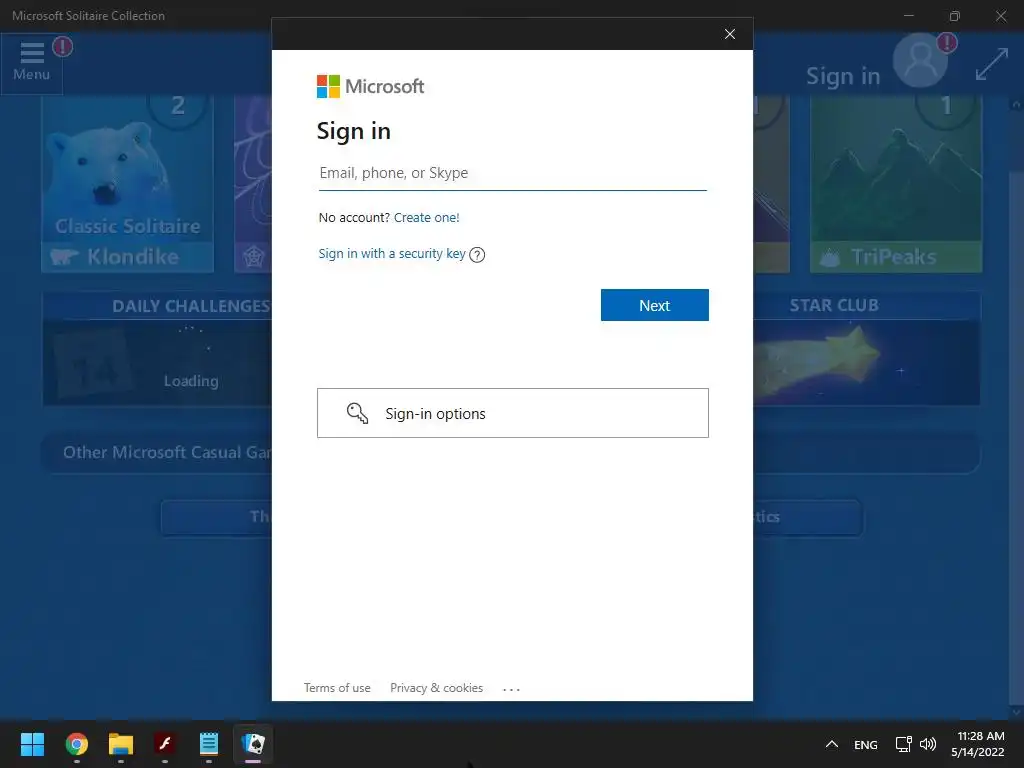Open the TriPeaks game card
This screenshot has width=1024, height=768.
pyautogui.click(x=896, y=184)
